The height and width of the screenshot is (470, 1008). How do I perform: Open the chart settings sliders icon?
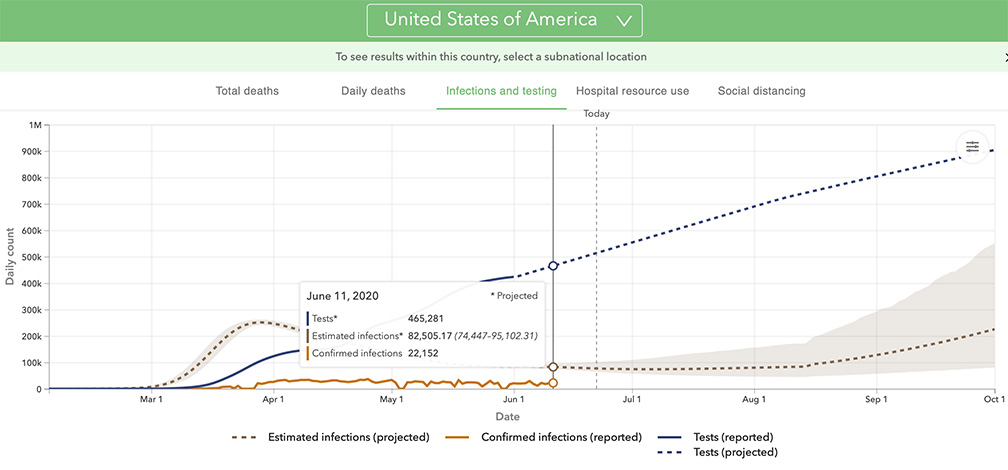point(972,147)
